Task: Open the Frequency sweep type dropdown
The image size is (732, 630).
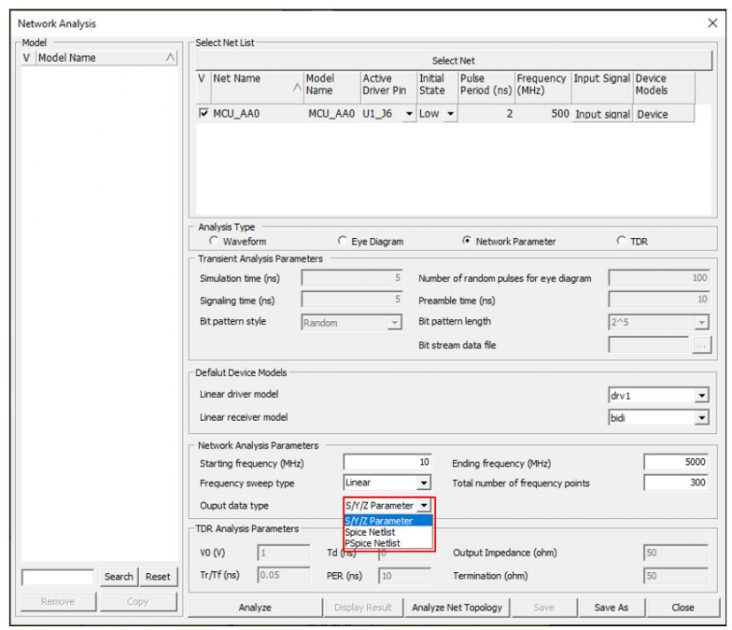Action: 424,483
